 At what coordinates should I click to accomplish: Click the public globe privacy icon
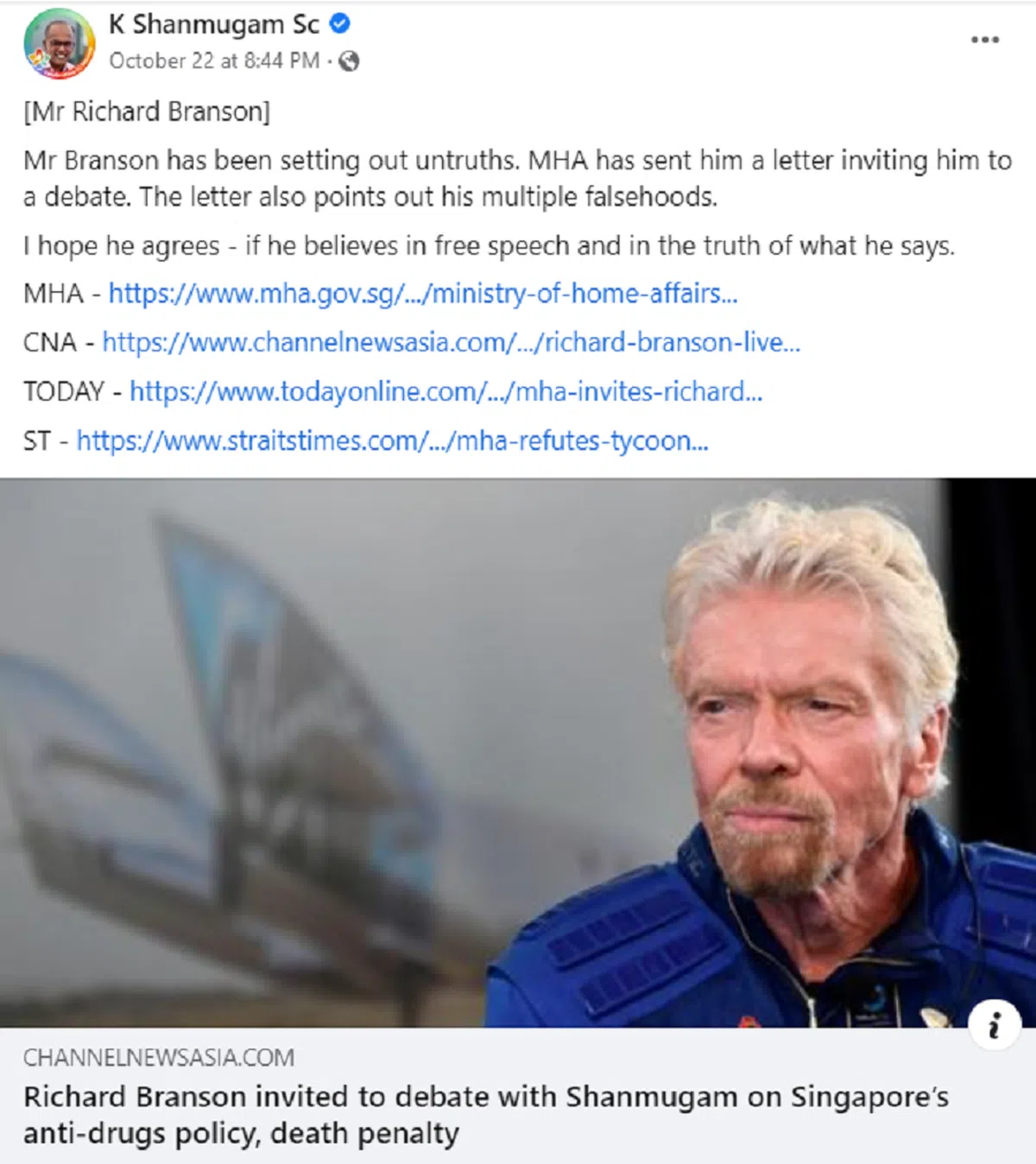(349, 61)
